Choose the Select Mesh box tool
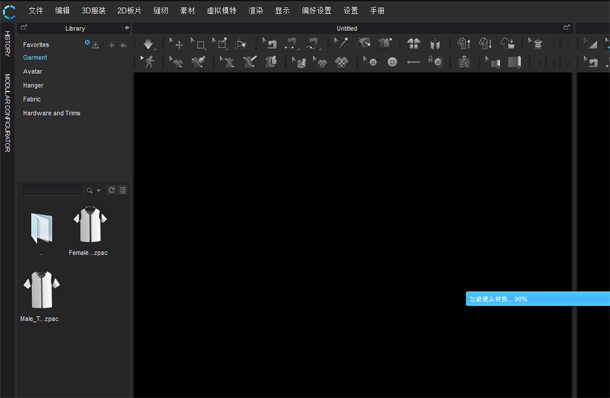The width and height of the screenshot is (610, 398). coord(198,44)
